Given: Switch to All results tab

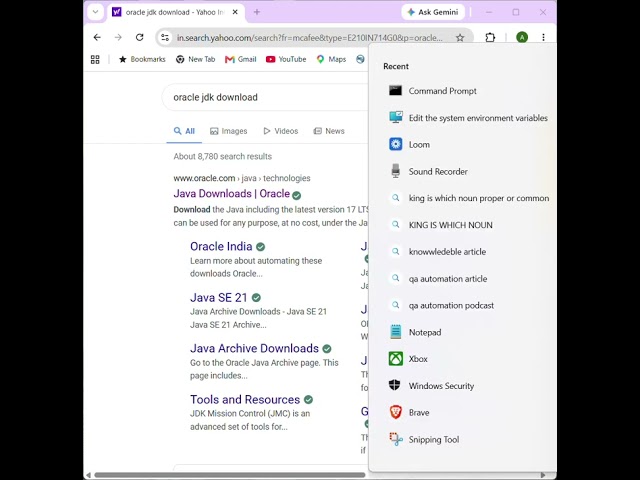Looking at the screenshot, I should [x=184, y=131].
